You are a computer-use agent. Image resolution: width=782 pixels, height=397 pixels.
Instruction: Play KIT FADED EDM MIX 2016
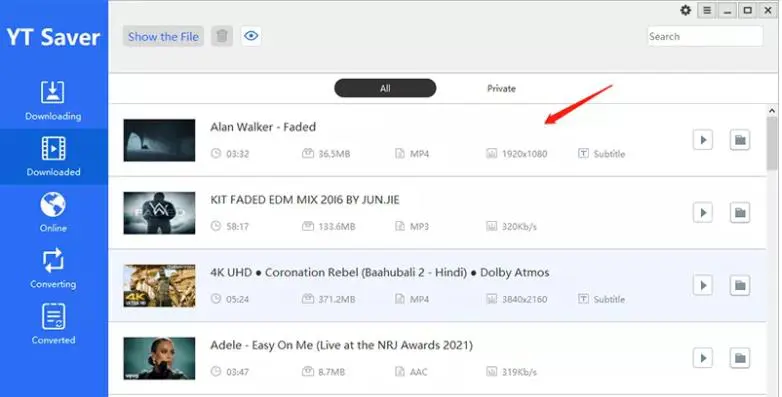[703, 213]
